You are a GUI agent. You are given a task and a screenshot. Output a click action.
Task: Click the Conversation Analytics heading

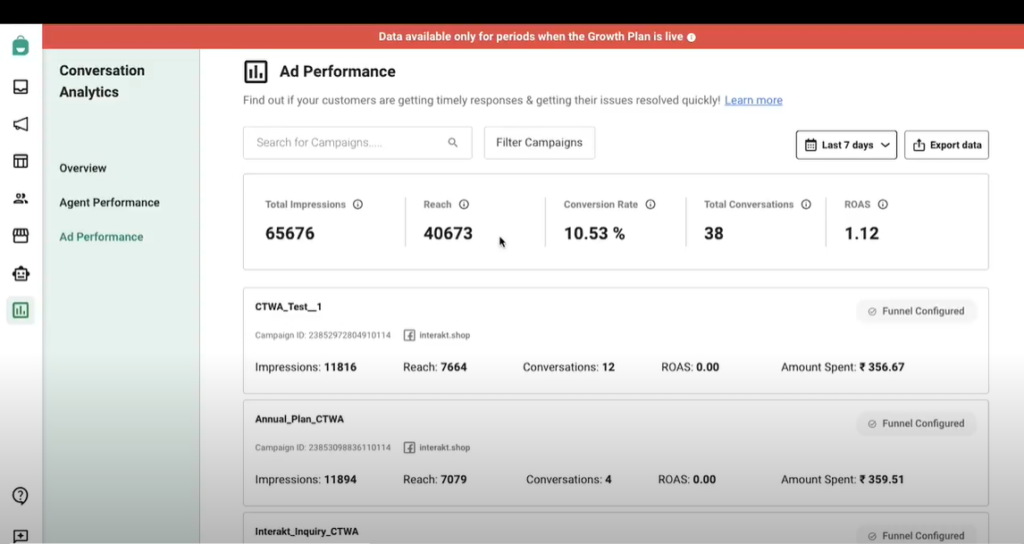click(102, 81)
